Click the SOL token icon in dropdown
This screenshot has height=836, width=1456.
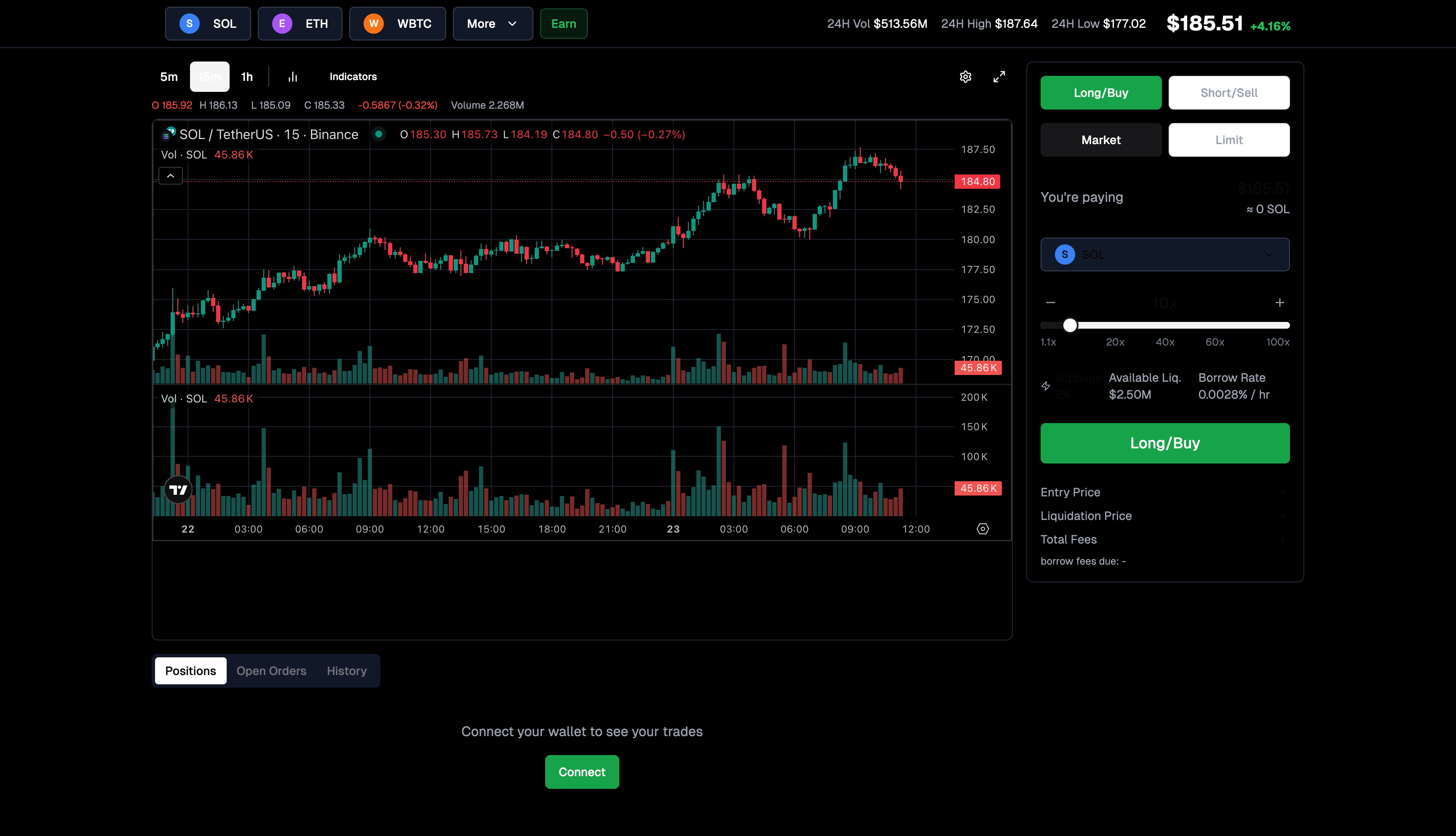pos(1065,255)
